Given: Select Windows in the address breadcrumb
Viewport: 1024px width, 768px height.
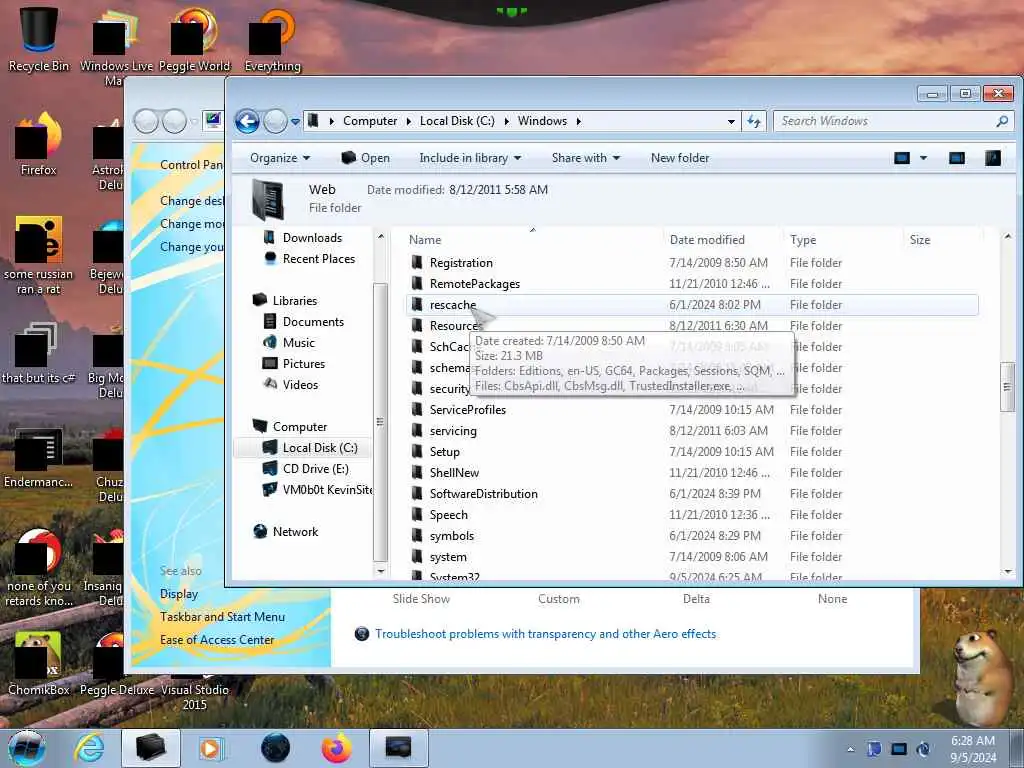Looking at the screenshot, I should 542,121.
